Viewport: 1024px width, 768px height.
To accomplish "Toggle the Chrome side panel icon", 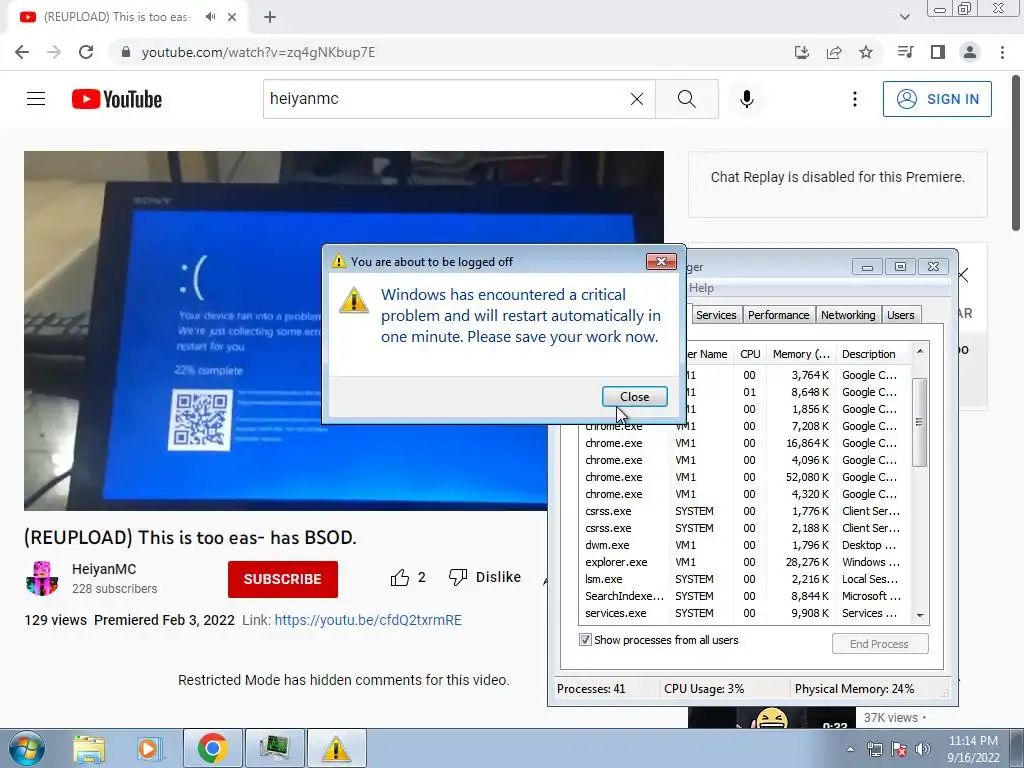I will pyautogui.click(x=938, y=52).
